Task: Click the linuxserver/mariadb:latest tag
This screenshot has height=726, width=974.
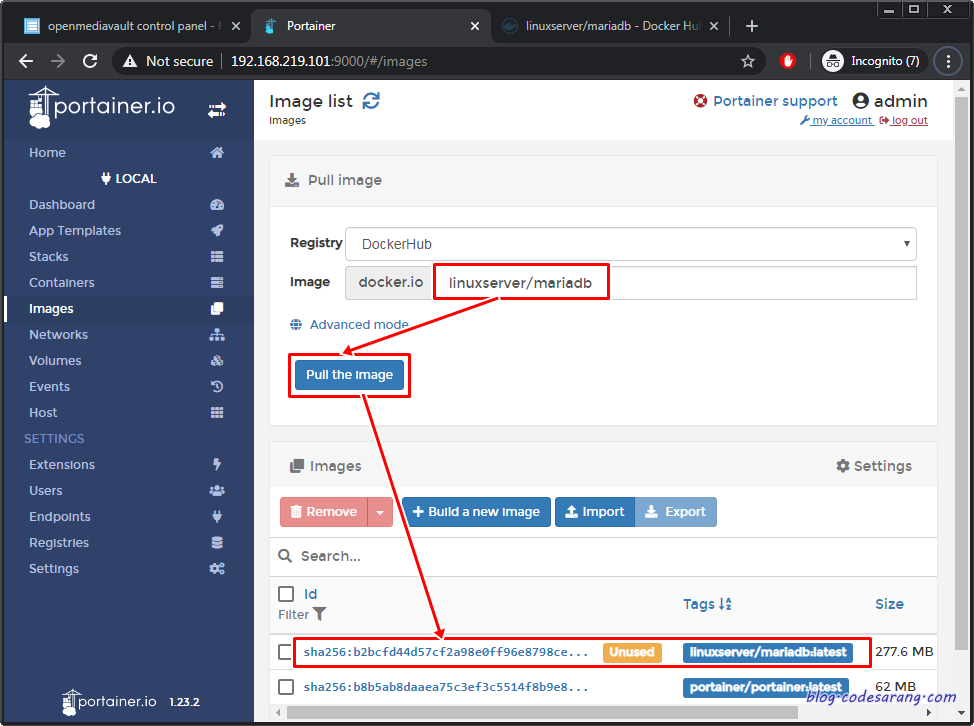Action: 768,652
